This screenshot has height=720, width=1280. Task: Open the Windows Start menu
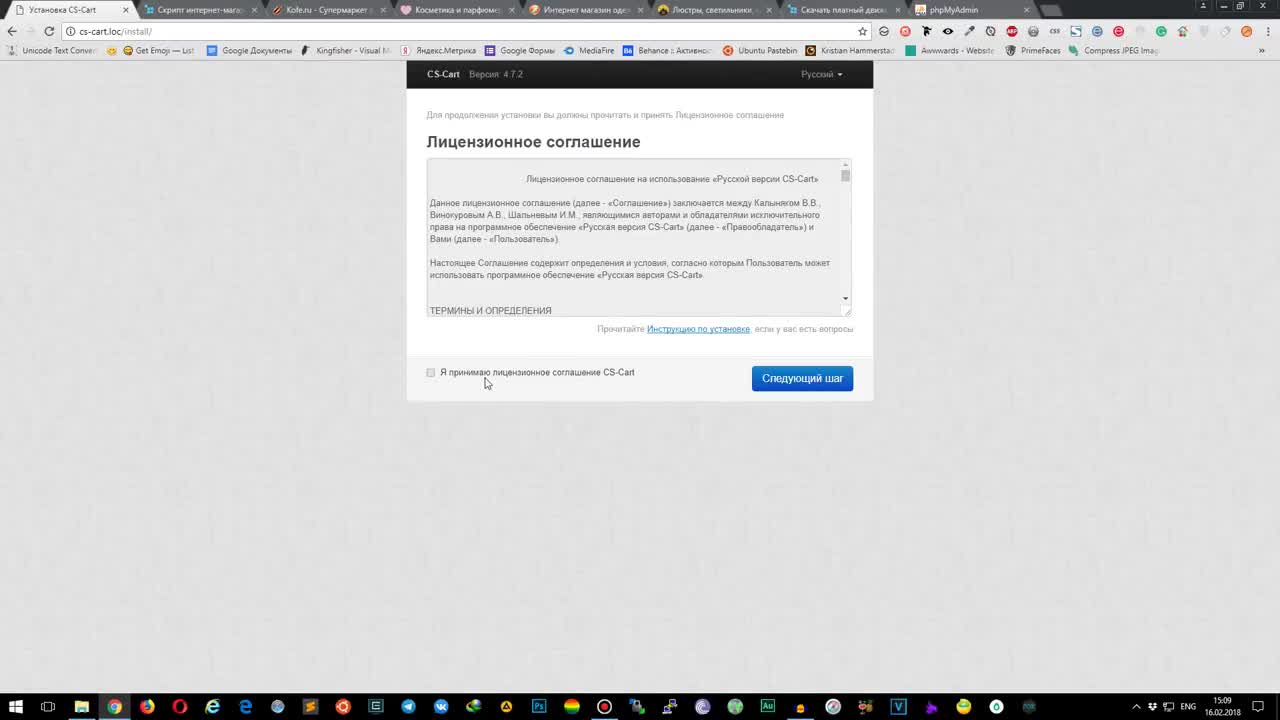click(x=16, y=707)
